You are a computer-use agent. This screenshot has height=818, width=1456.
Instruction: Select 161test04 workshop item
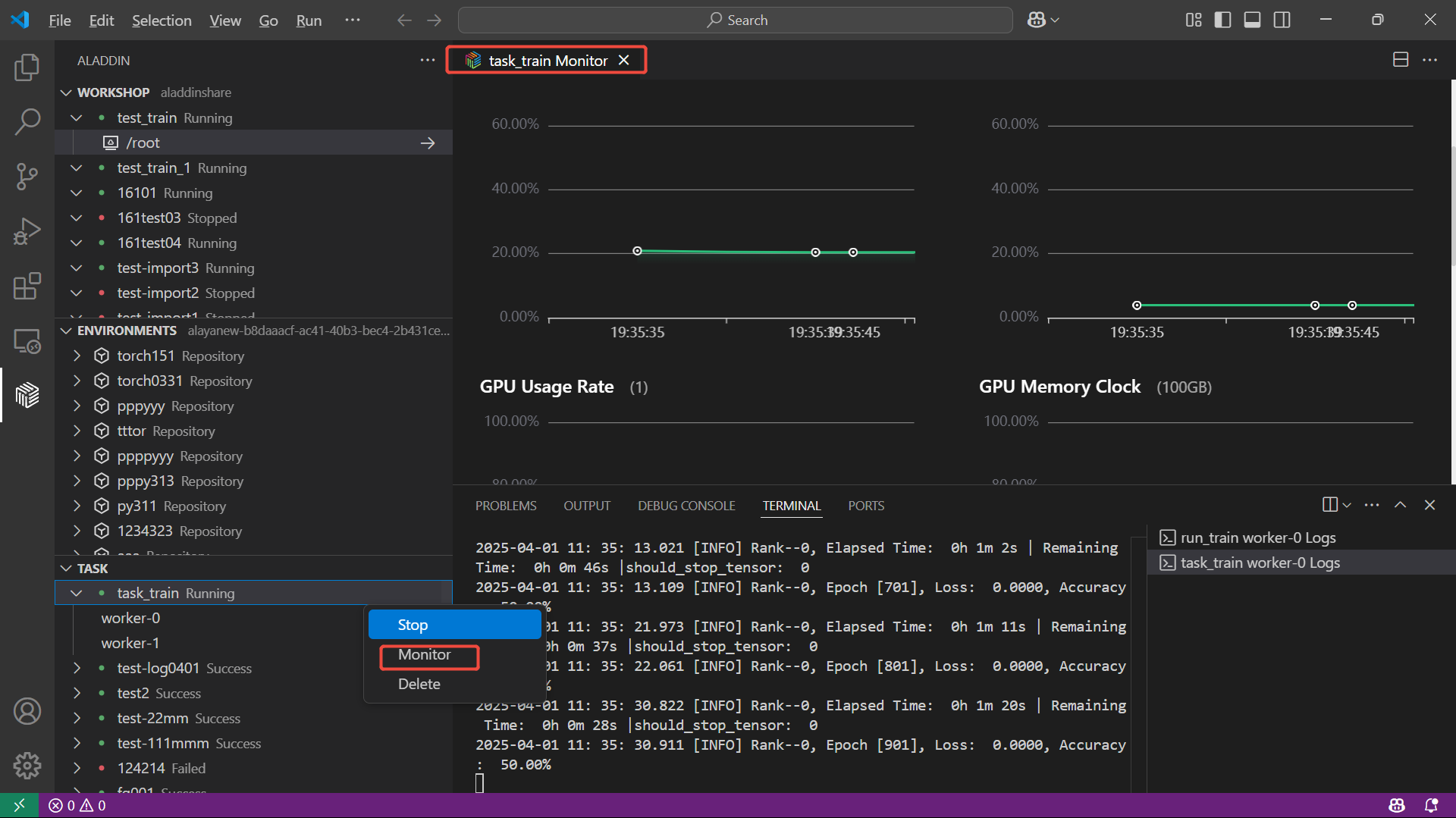[254, 243]
